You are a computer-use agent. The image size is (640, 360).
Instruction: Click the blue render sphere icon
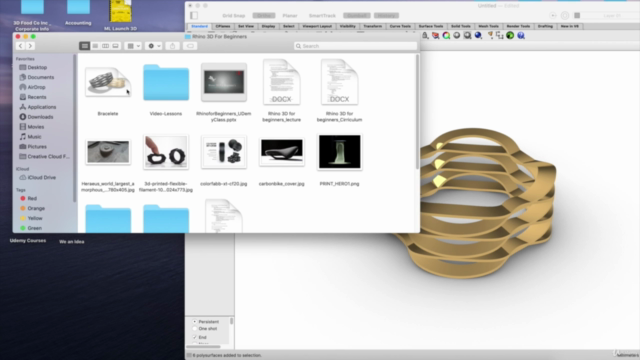click(478, 36)
